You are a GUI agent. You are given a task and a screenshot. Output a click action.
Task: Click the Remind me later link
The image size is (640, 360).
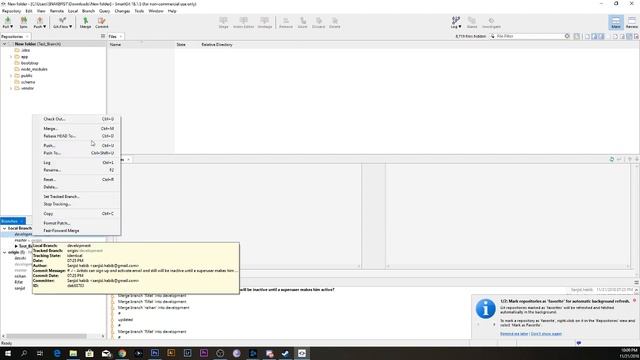514,334
